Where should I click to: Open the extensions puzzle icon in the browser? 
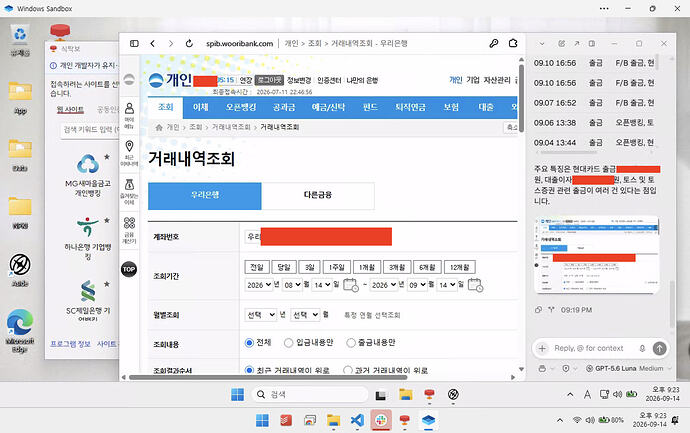513,44
